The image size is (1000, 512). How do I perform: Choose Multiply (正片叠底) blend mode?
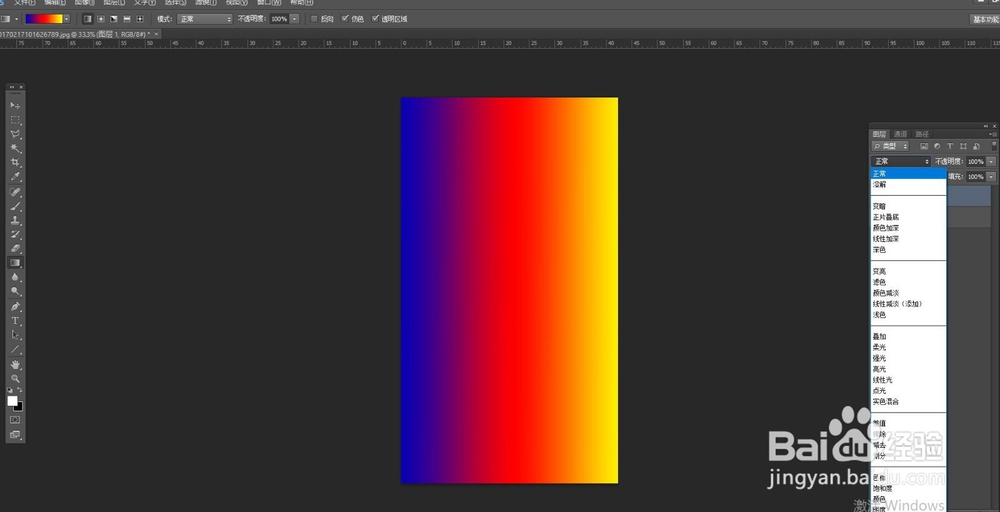[908, 217]
